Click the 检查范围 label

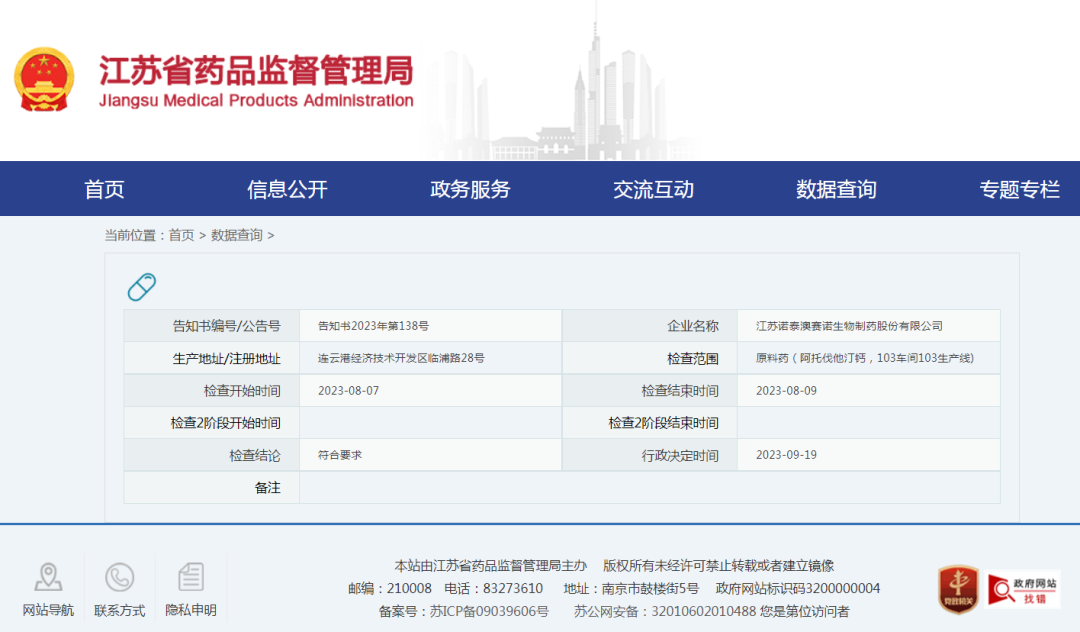tap(693, 359)
